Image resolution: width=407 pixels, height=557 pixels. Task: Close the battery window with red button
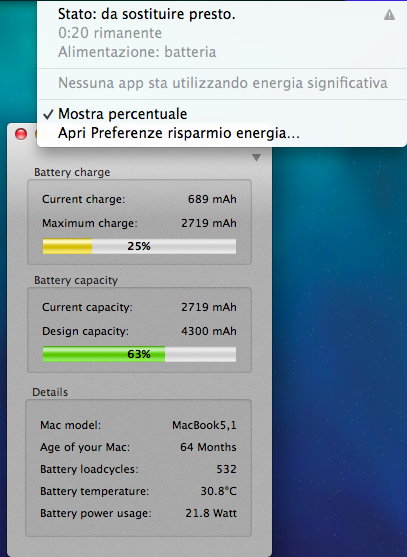tap(21, 134)
